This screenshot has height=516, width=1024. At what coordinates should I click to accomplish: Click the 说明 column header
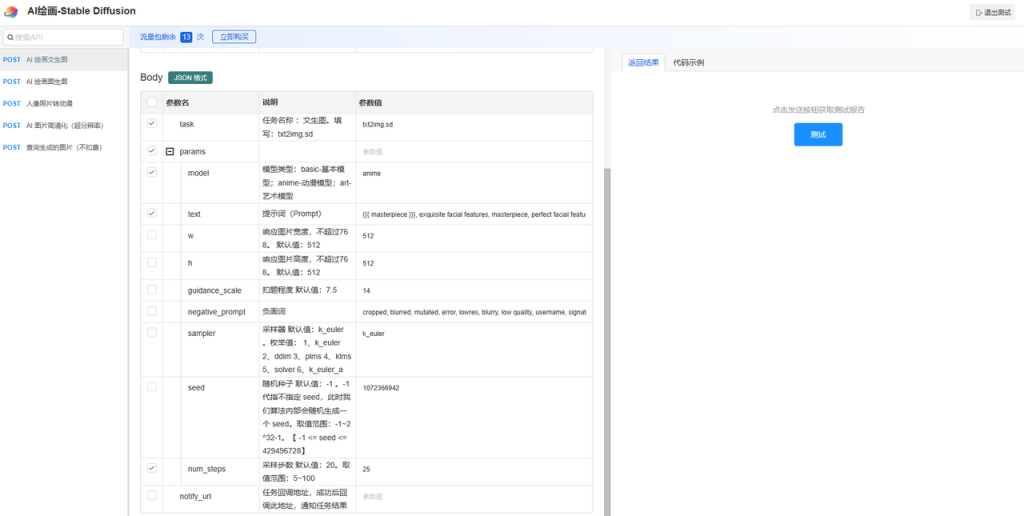coord(270,103)
